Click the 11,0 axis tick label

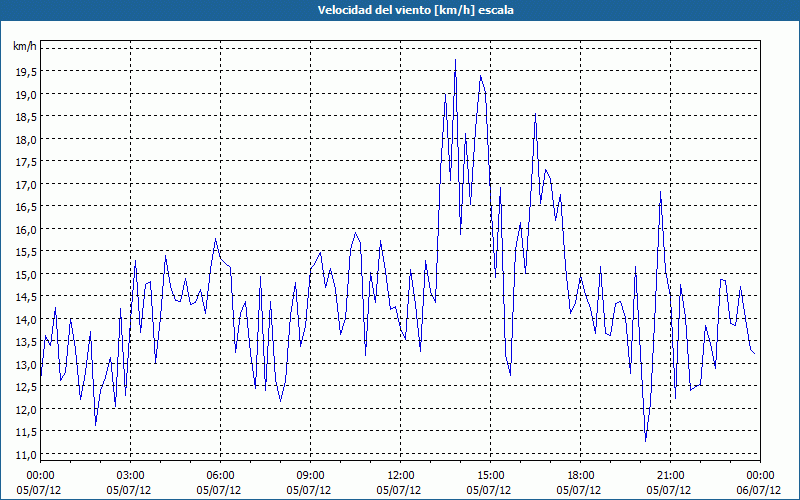click(27, 455)
